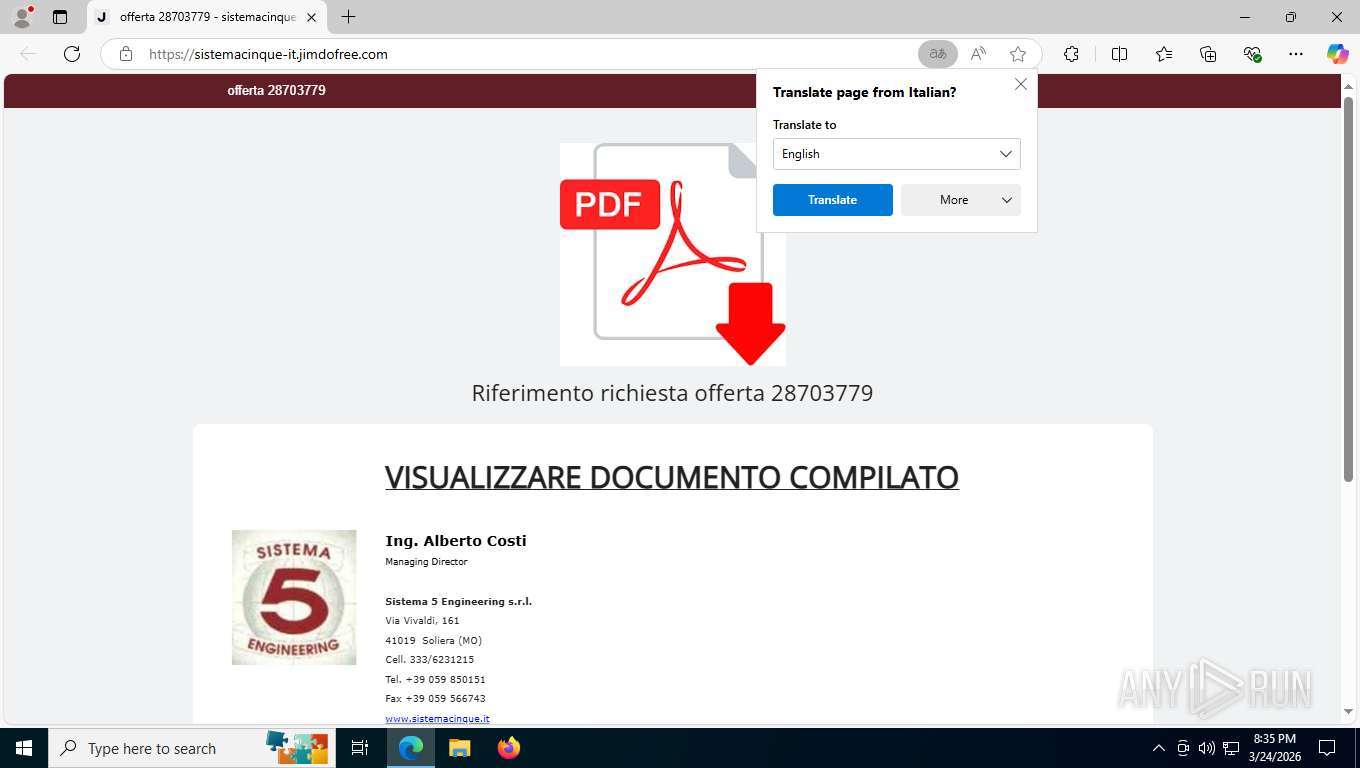The height and width of the screenshot is (768, 1360).
Task: Open Collections icon
Action: (x=1208, y=54)
